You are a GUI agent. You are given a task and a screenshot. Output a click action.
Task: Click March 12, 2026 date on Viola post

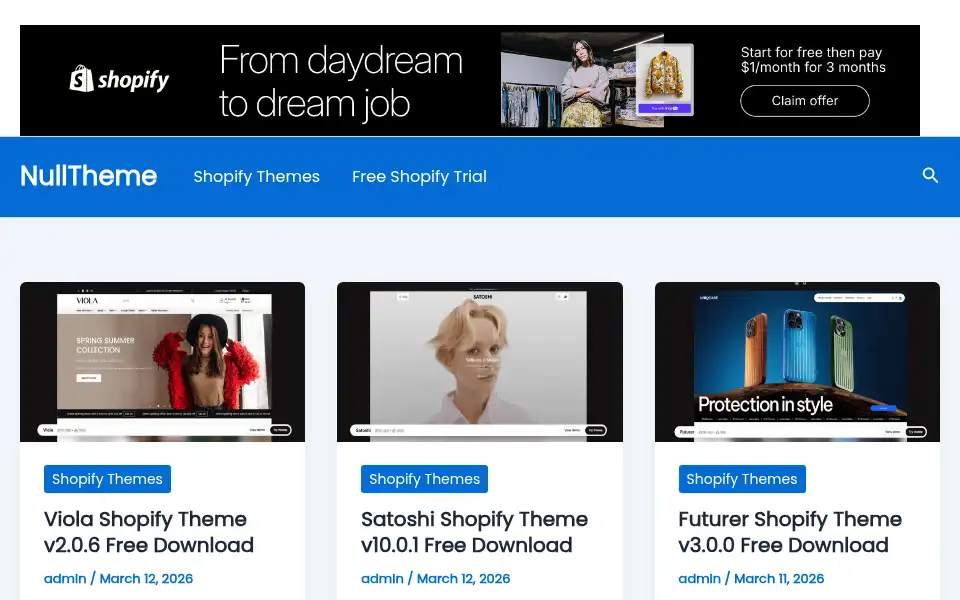point(146,579)
